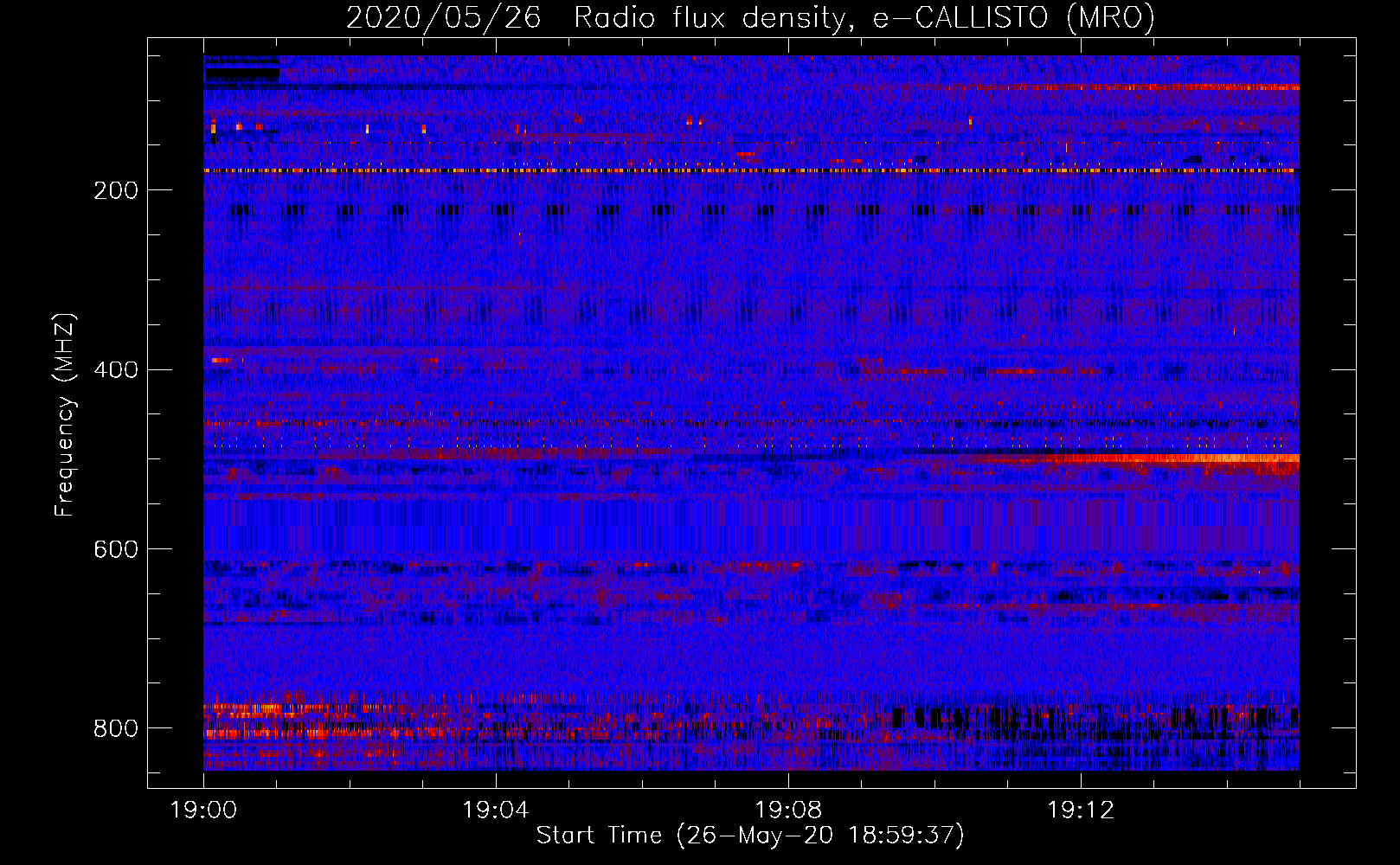Image resolution: width=1400 pixels, height=865 pixels.
Task: Click the 600 frequency tick label
Action: (x=116, y=550)
